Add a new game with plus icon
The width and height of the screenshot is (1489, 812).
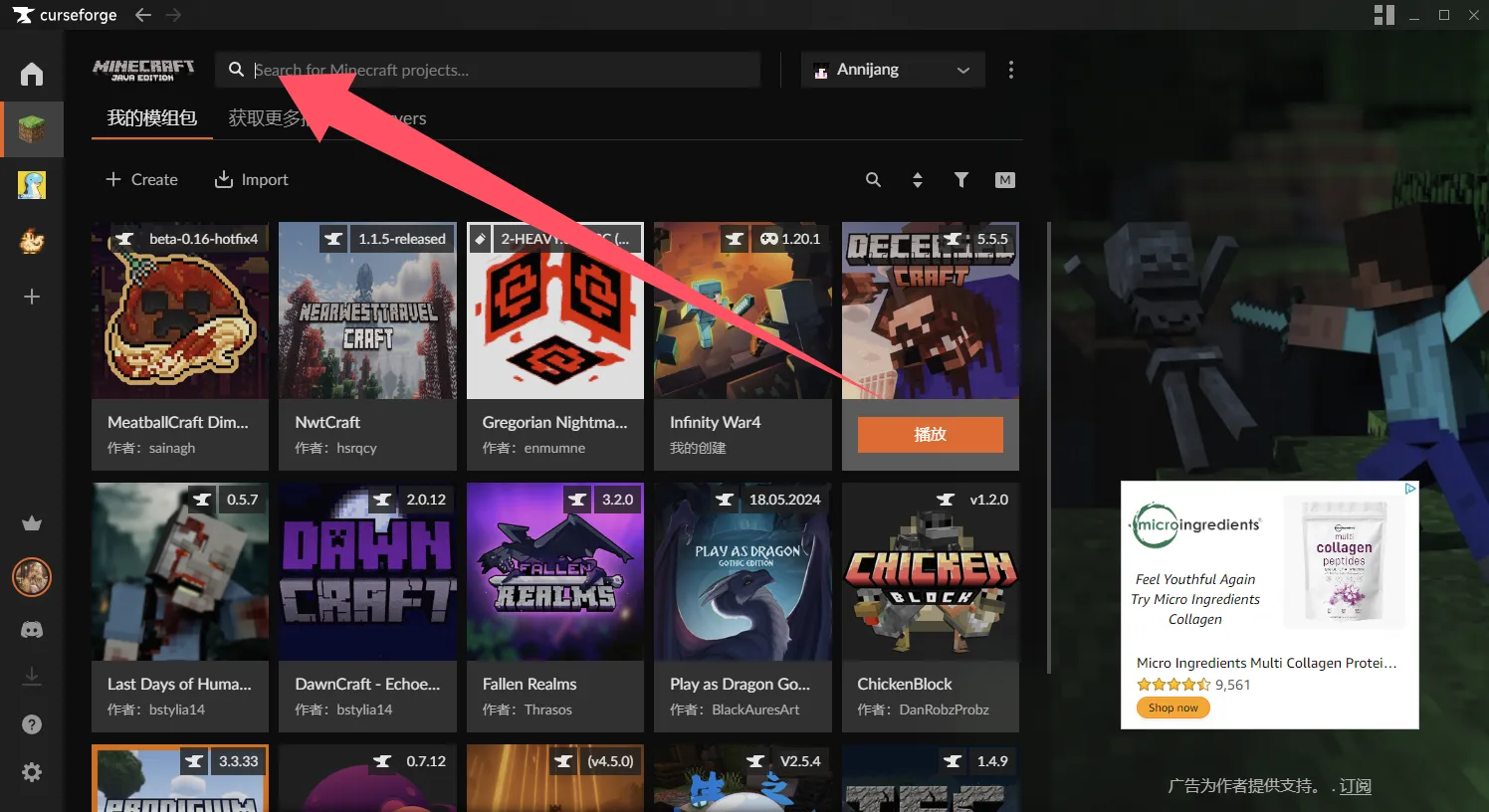[32, 297]
